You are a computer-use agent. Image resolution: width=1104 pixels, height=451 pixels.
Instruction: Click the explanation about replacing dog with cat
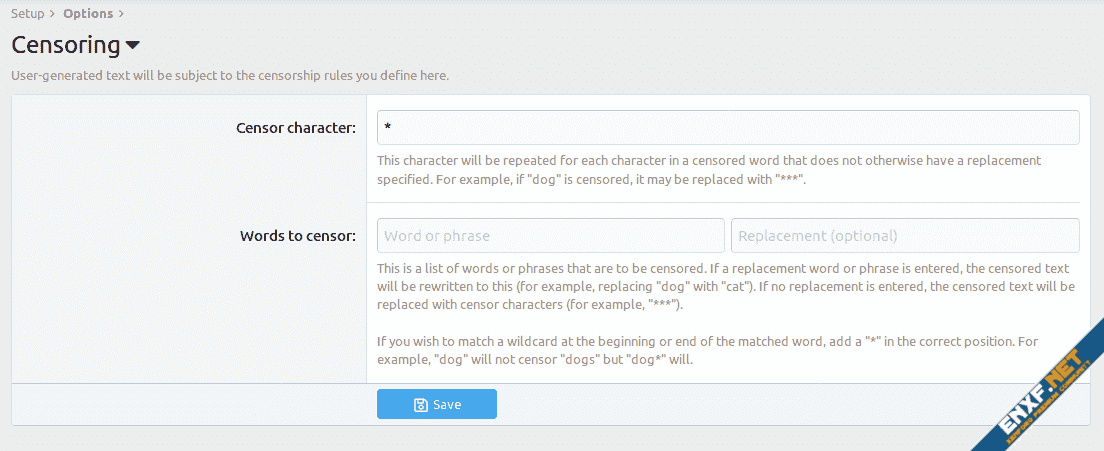tap(725, 287)
